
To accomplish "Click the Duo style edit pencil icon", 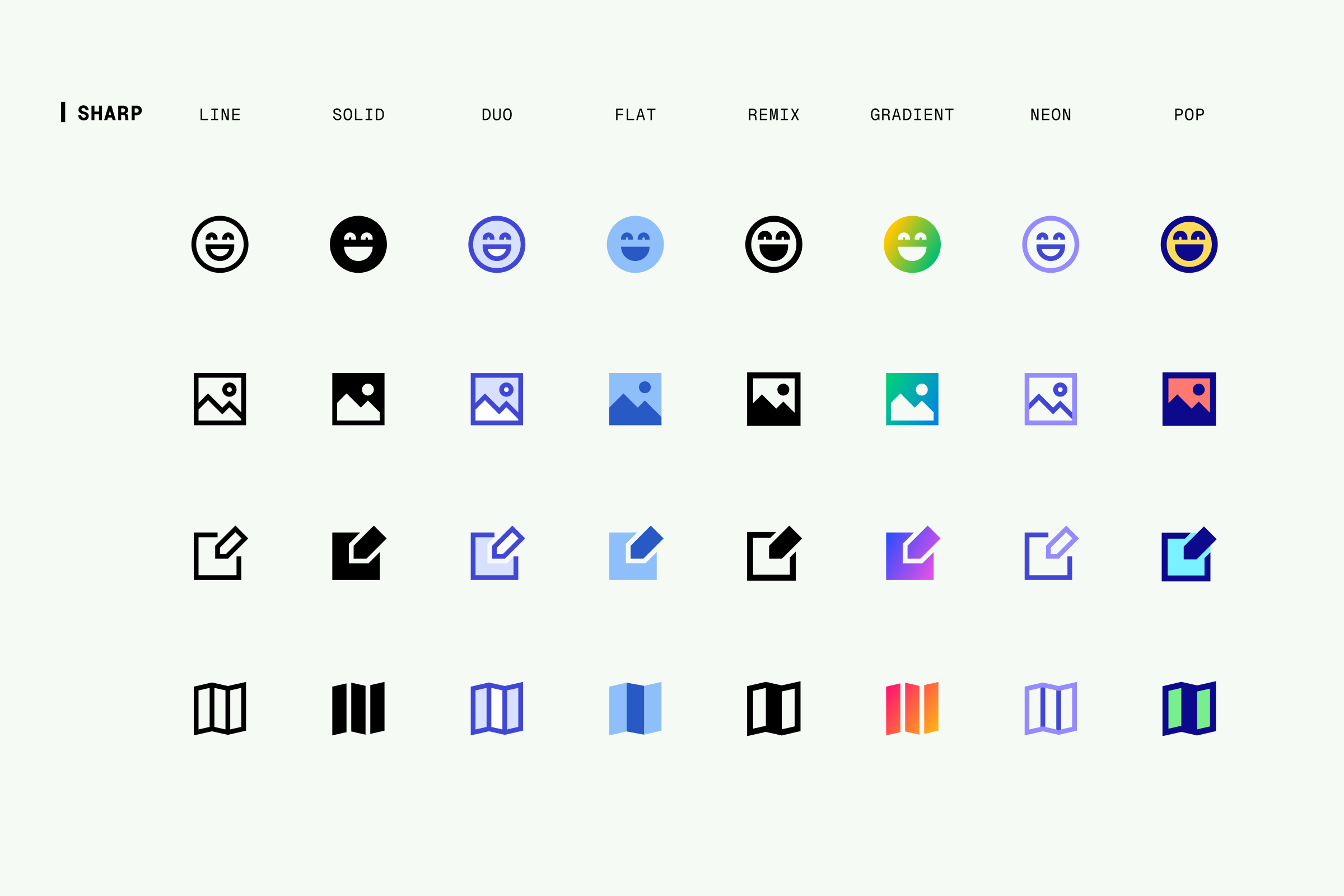I will click(497, 553).
